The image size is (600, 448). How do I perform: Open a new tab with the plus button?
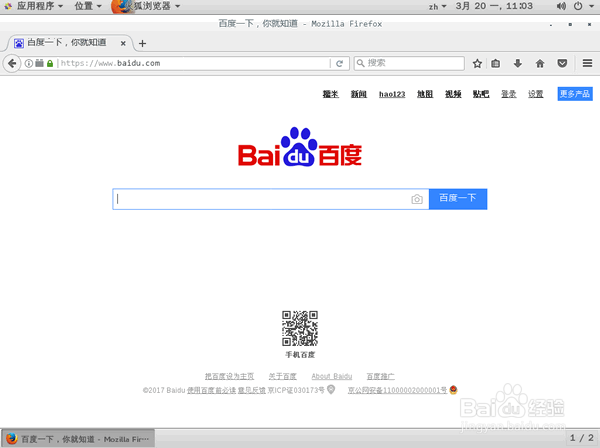142,43
